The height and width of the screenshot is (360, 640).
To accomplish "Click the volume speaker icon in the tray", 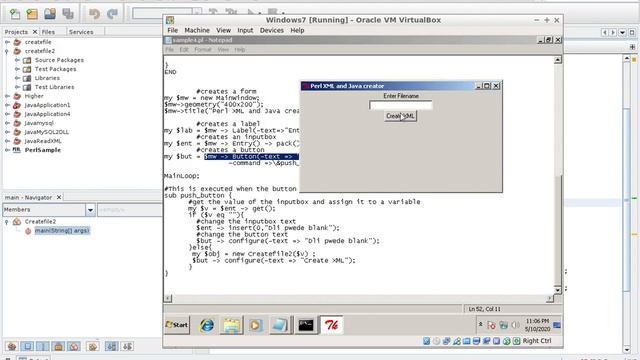I will point(516,325).
